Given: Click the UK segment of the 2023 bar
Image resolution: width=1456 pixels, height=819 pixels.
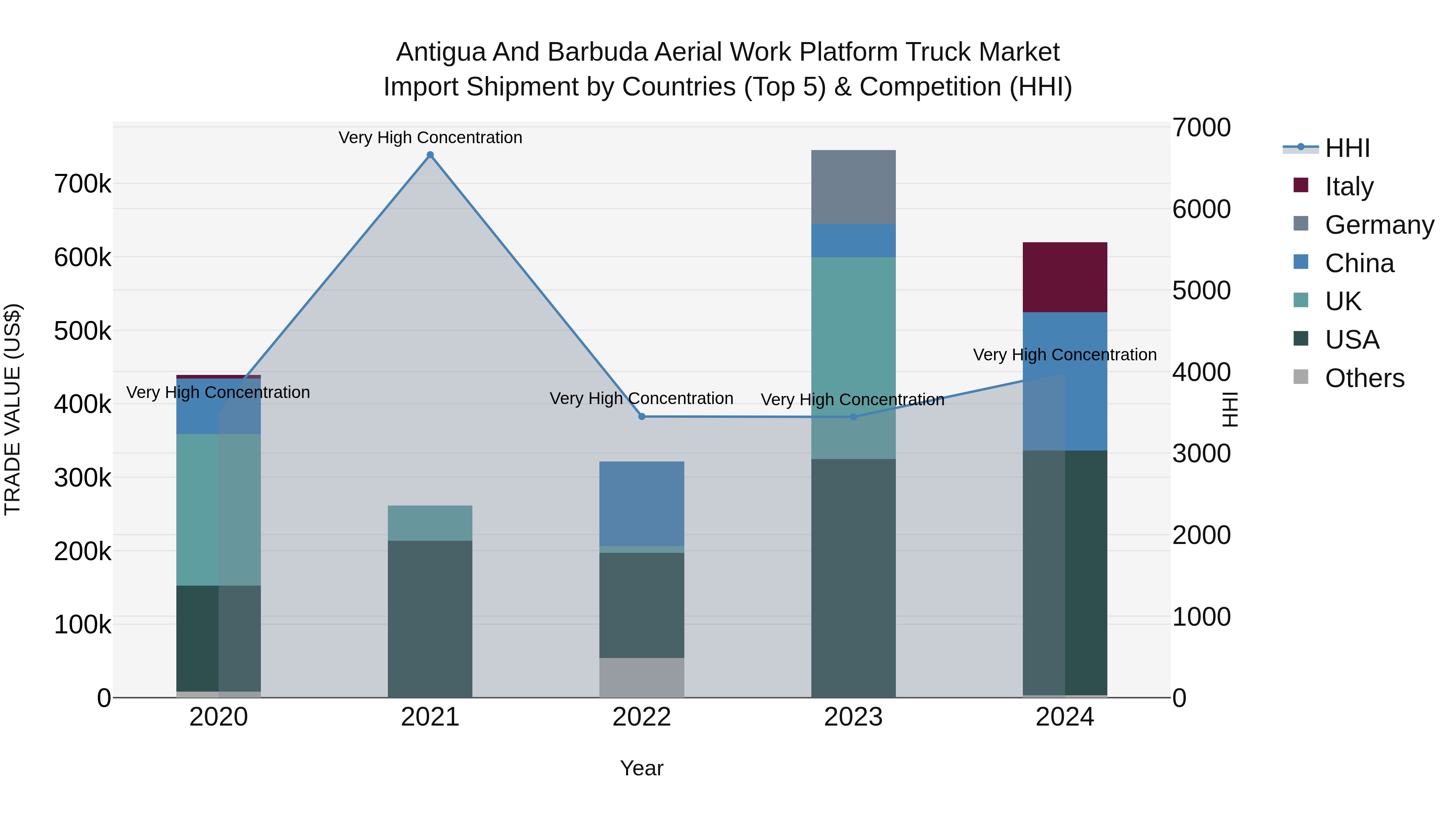Looking at the screenshot, I should click(853, 358).
